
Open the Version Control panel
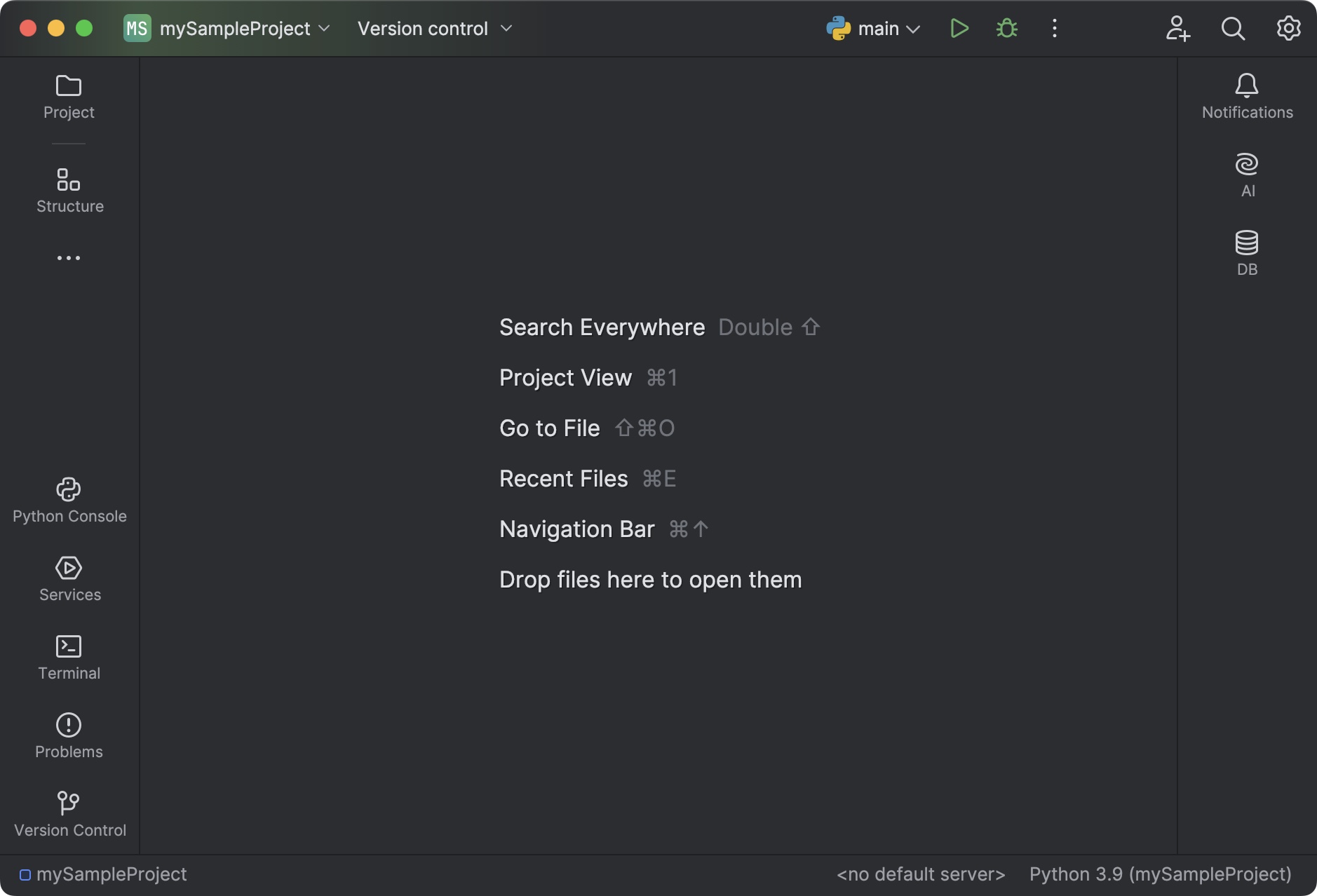(x=68, y=813)
